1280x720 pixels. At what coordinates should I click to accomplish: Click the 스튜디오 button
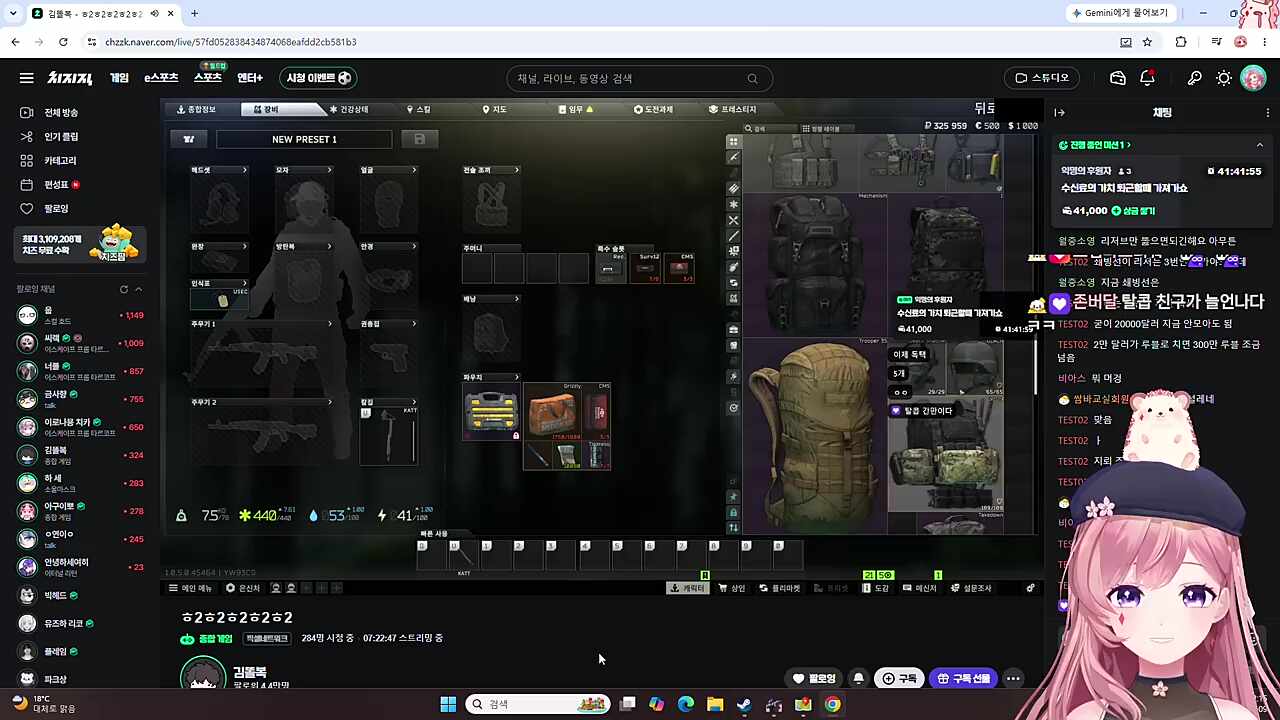[1043, 78]
